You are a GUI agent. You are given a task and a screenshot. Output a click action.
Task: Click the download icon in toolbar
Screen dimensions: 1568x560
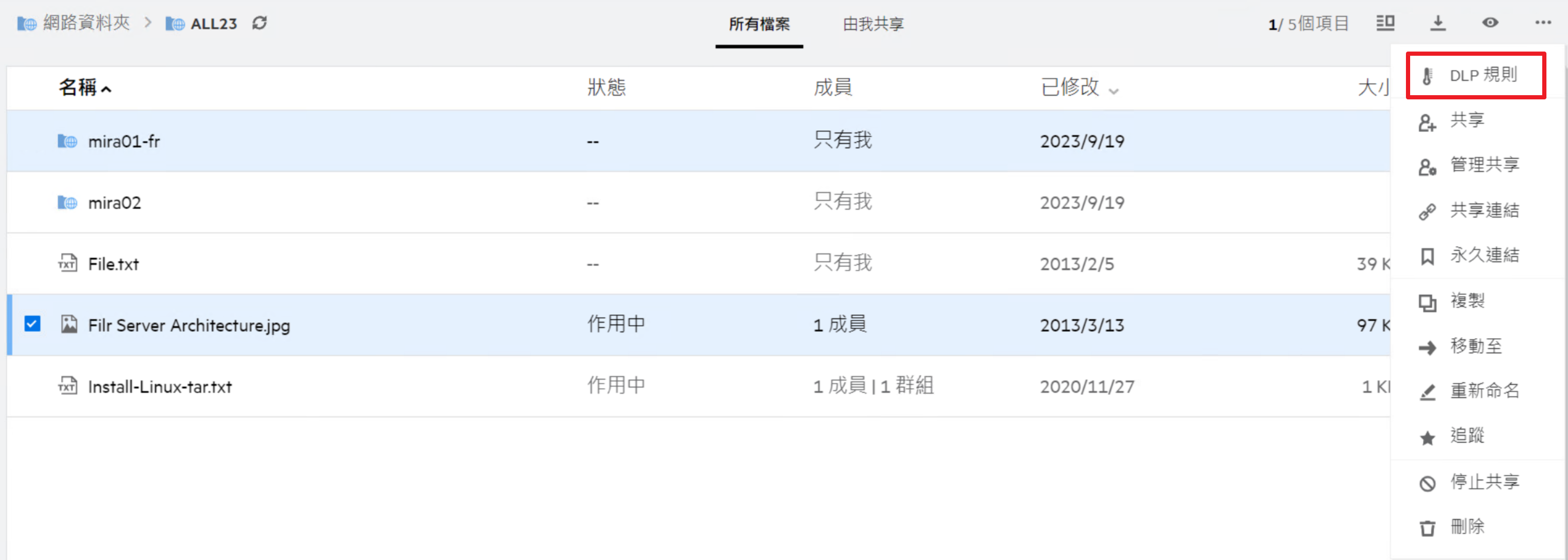[x=1437, y=23]
